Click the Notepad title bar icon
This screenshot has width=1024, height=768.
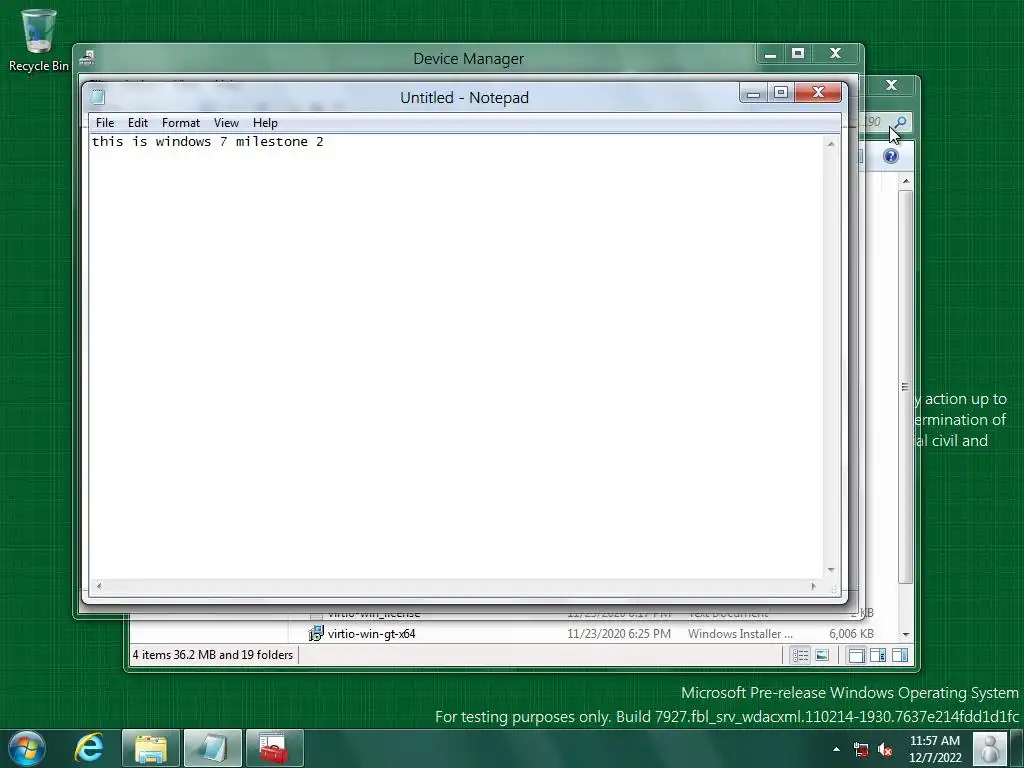coord(98,97)
